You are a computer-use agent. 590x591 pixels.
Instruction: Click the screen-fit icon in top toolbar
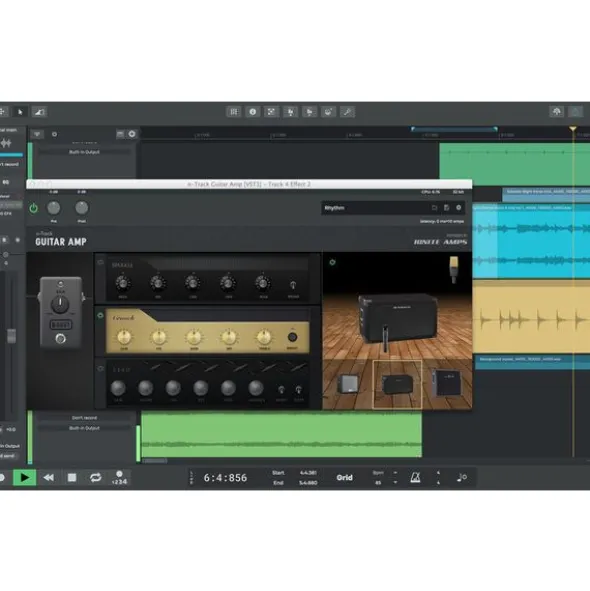pyautogui.click(x=271, y=112)
